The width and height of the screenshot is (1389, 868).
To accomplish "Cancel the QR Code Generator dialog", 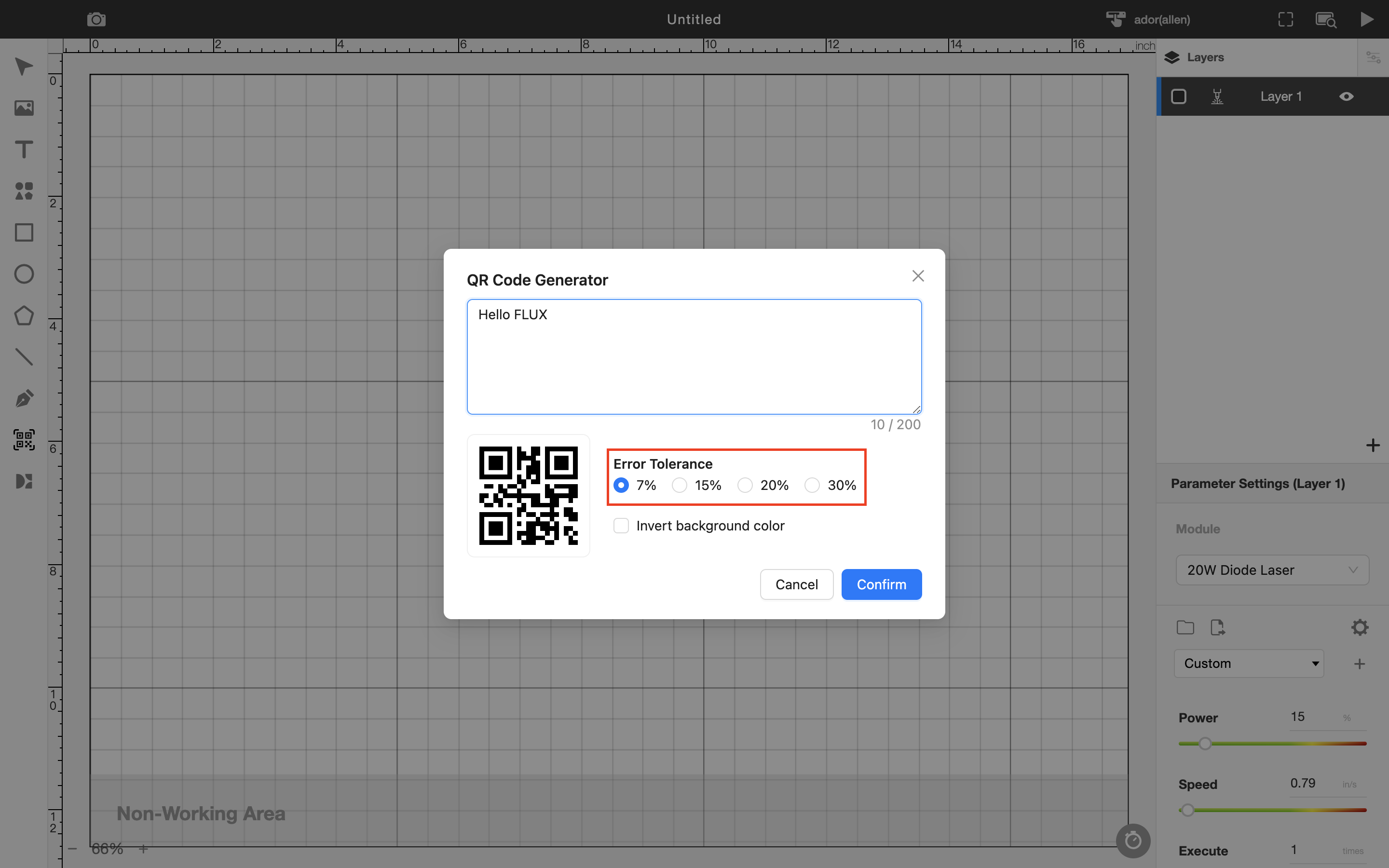I will coord(796,584).
